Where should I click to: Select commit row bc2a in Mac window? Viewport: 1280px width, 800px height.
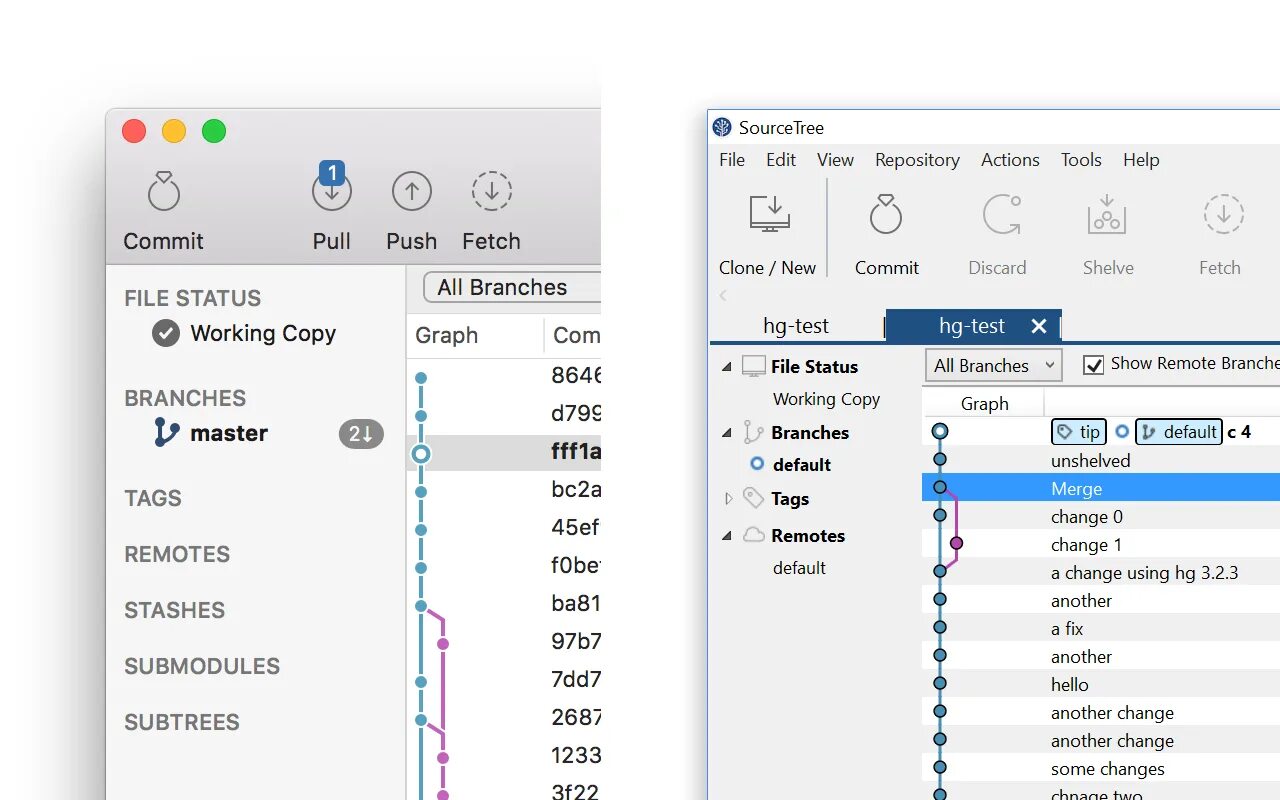[504, 490]
